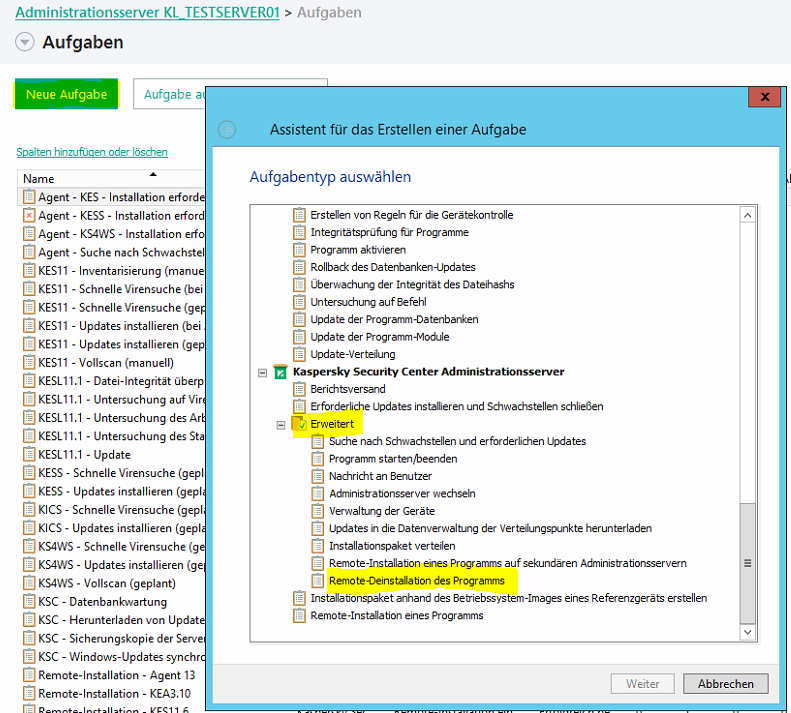Click icon of 'Überwachung der Integrität des Dateihashs'

pos(299,285)
